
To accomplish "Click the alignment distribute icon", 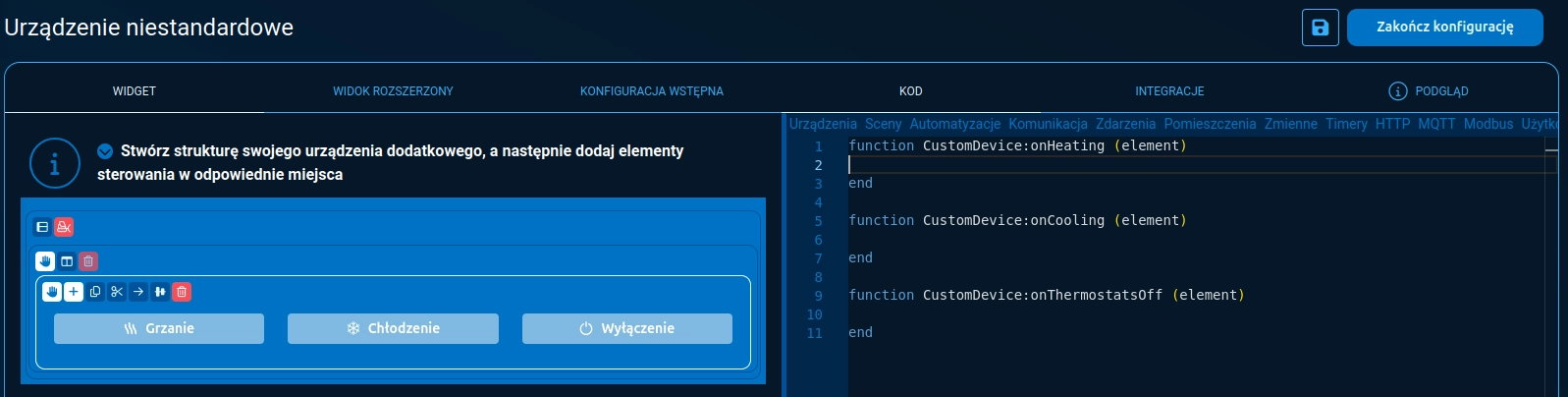I will pos(160,292).
